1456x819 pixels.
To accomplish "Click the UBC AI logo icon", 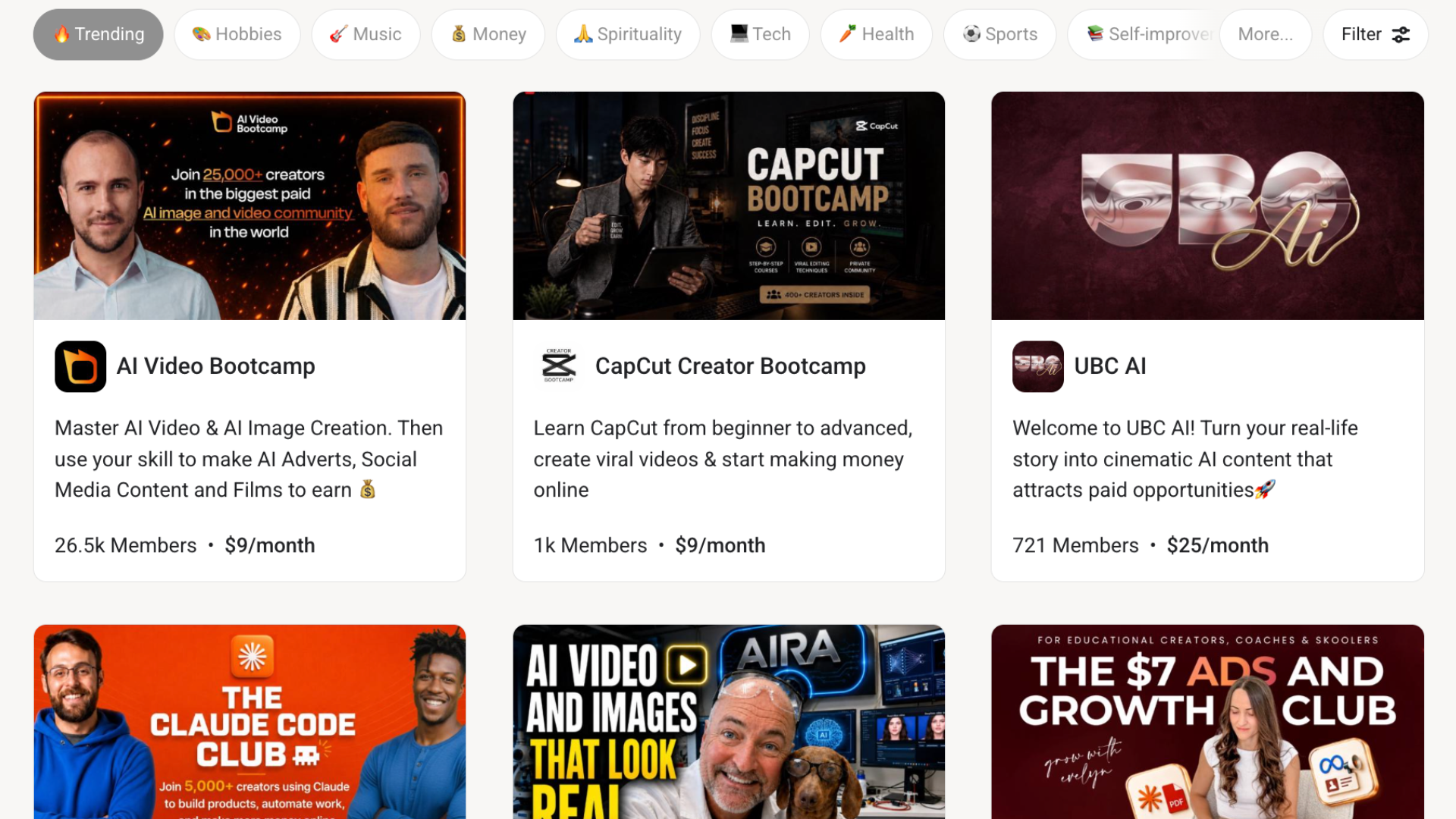I will pyautogui.click(x=1038, y=366).
